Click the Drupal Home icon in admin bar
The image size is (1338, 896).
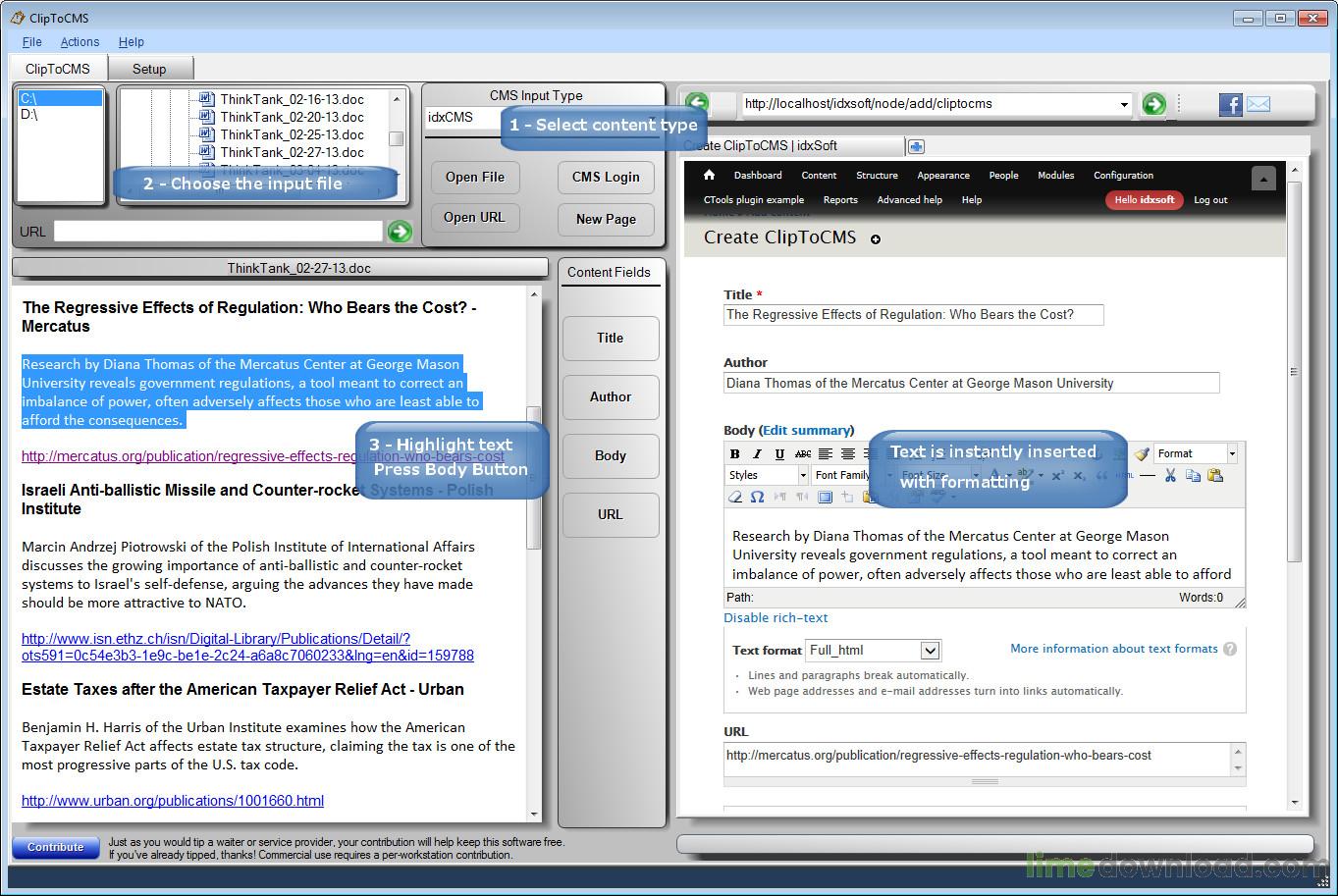[x=710, y=175]
